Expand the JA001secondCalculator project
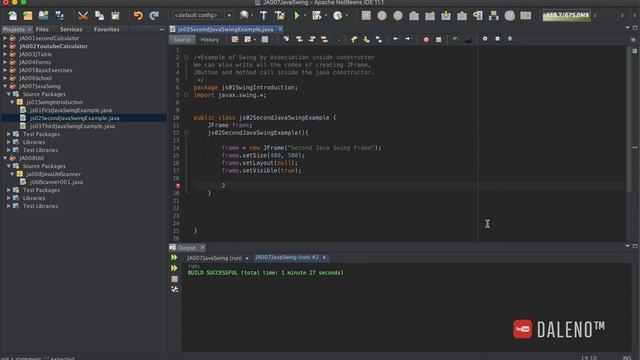The height and width of the screenshot is (360, 640). pyautogui.click(x=5, y=38)
